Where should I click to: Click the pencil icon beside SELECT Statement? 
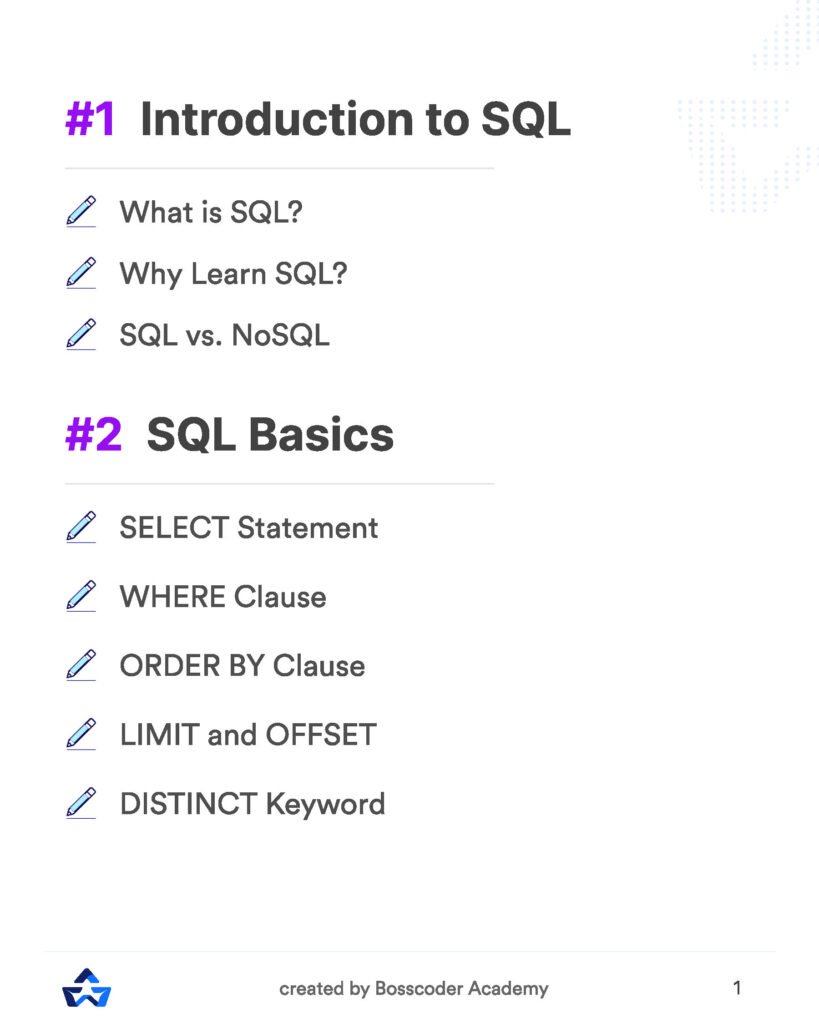(81, 527)
